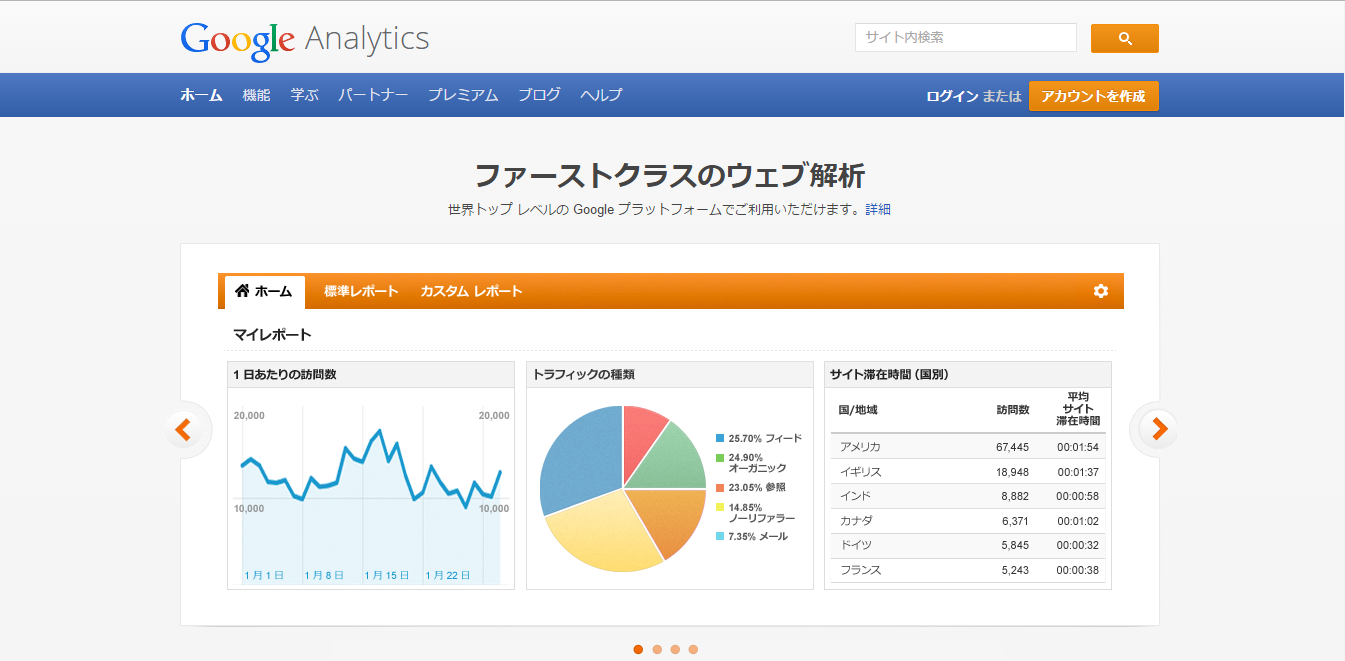Select the first carousel dot indicator

pos(638,649)
